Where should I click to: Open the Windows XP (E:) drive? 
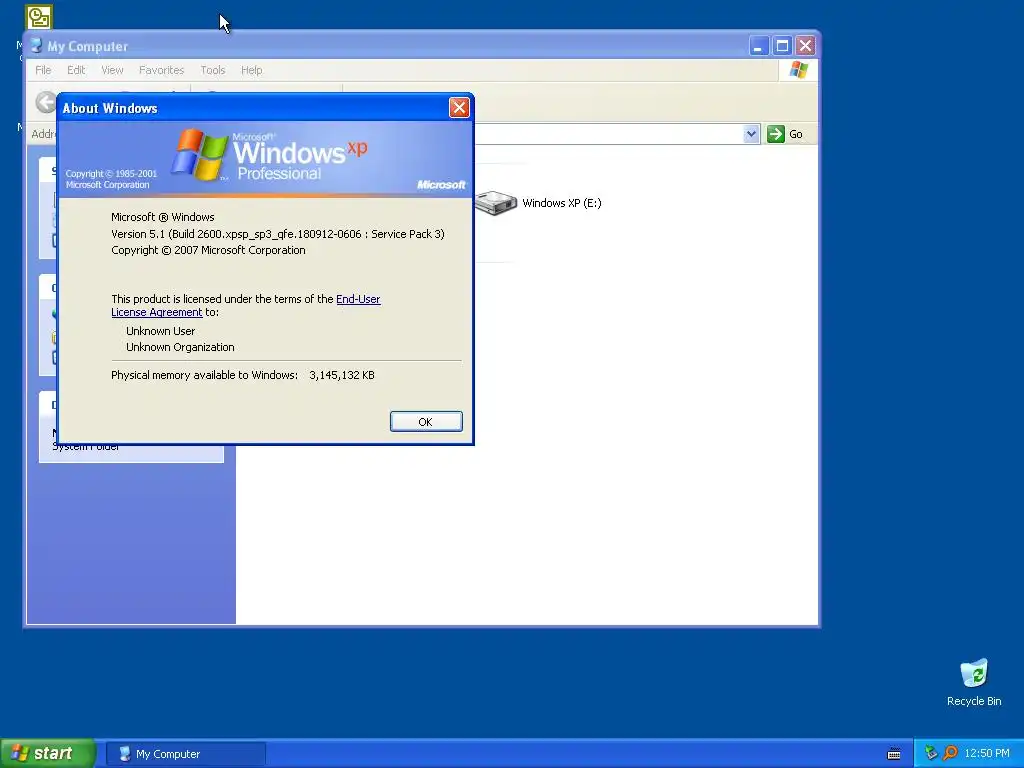(539, 202)
